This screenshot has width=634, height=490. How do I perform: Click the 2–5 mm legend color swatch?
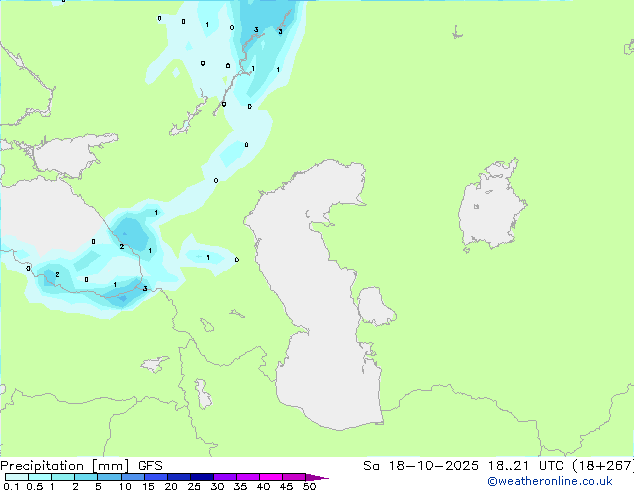86,477
